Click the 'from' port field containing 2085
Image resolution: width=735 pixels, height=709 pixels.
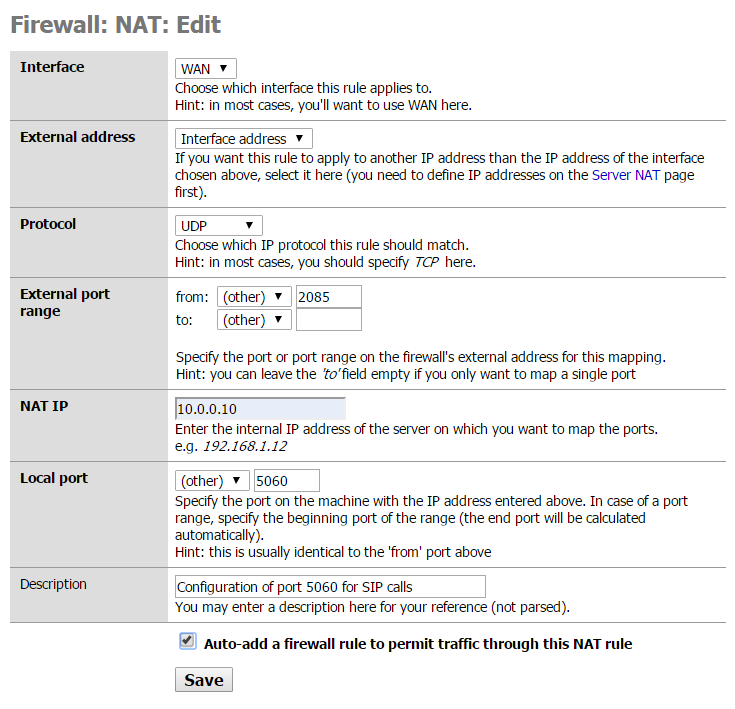(x=329, y=297)
